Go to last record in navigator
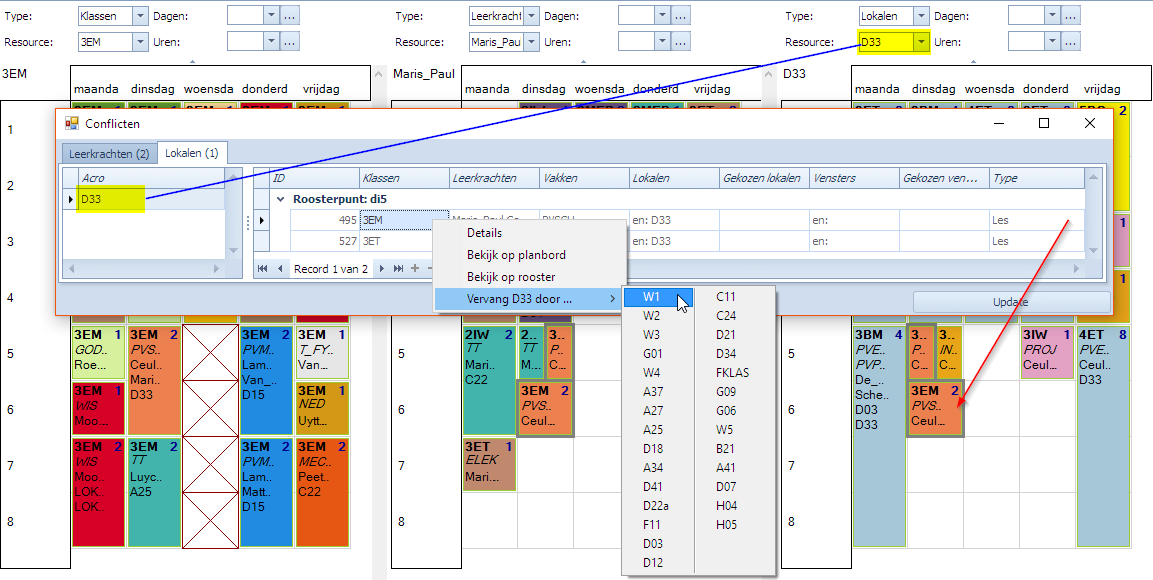The height and width of the screenshot is (580, 1153). (398, 269)
